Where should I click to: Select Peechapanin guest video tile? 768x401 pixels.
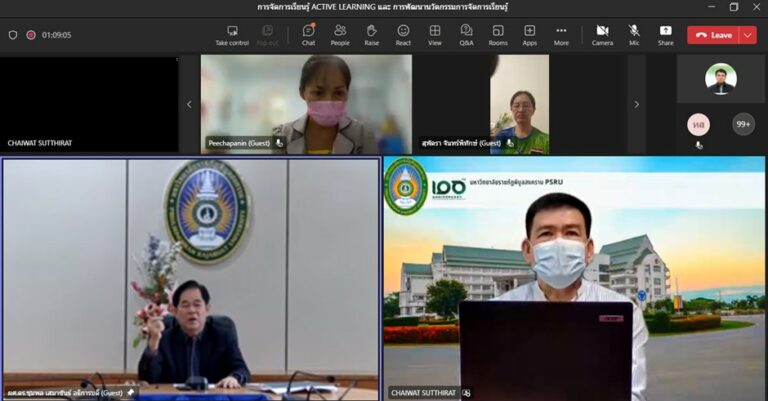tap(306, 104)
